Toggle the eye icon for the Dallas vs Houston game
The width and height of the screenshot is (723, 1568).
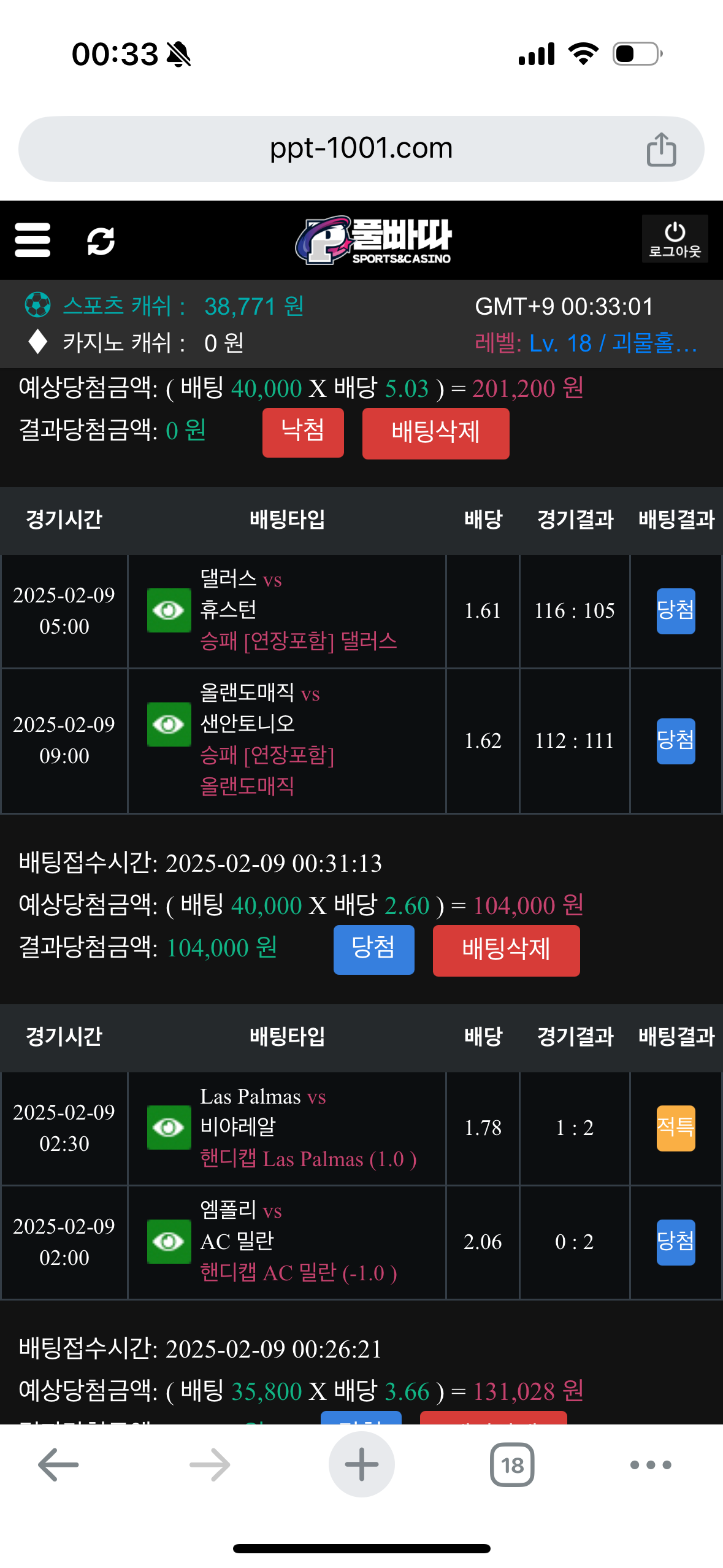169,610
